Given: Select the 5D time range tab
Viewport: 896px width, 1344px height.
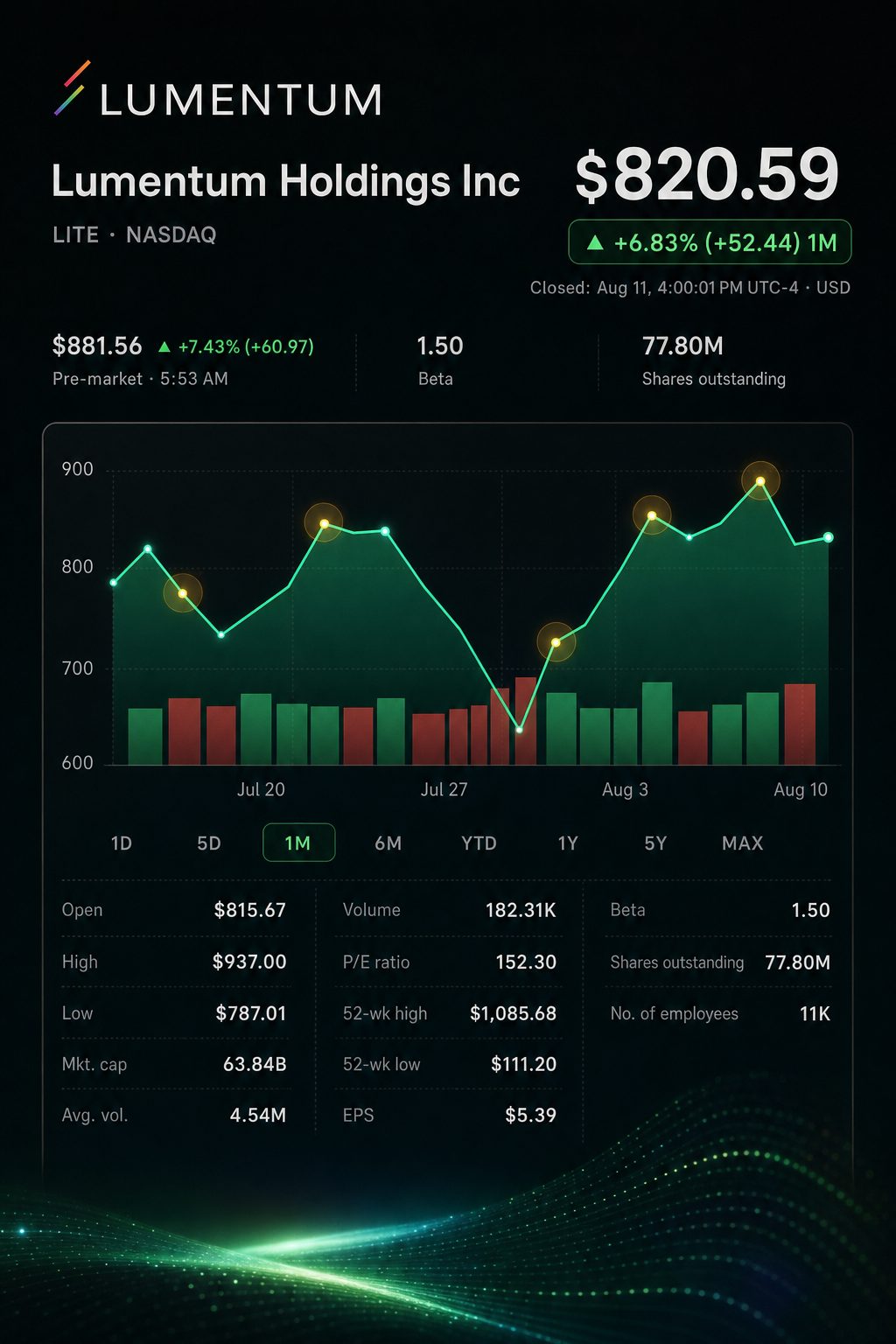Looking at the screenshot, I should tap(209, 843).
